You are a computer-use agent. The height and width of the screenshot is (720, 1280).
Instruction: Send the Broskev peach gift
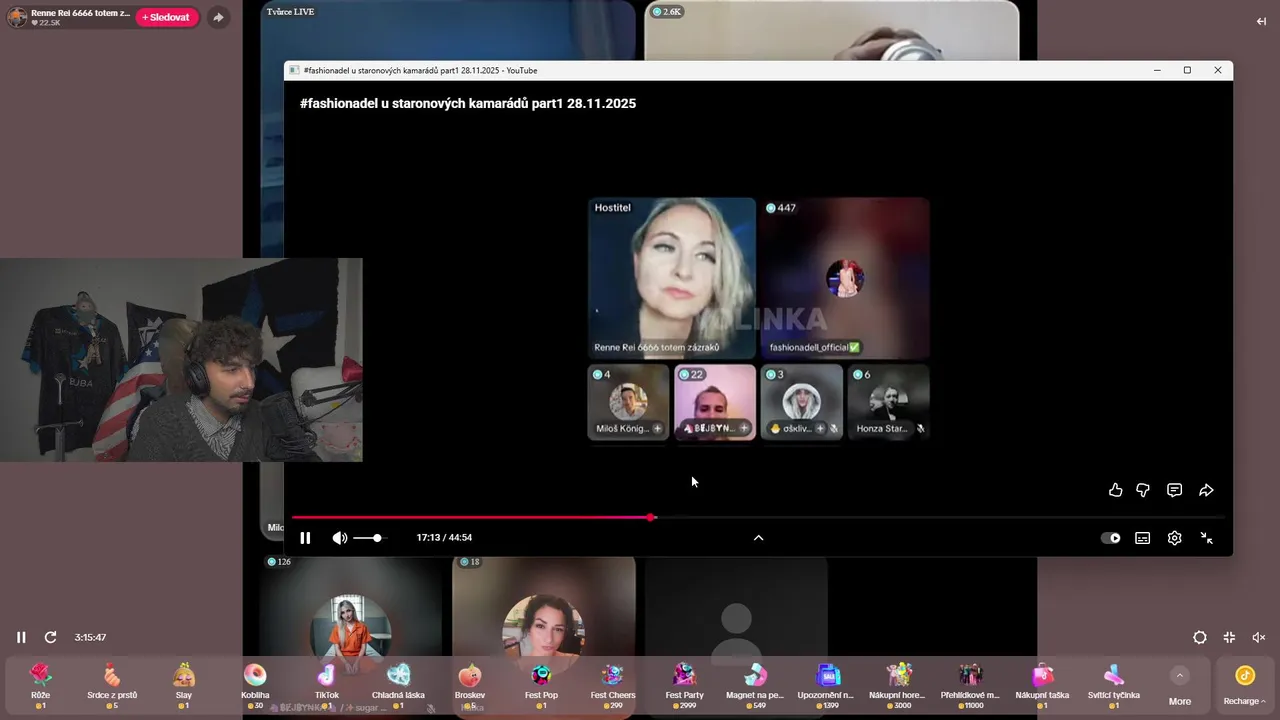tap(470, 685)
